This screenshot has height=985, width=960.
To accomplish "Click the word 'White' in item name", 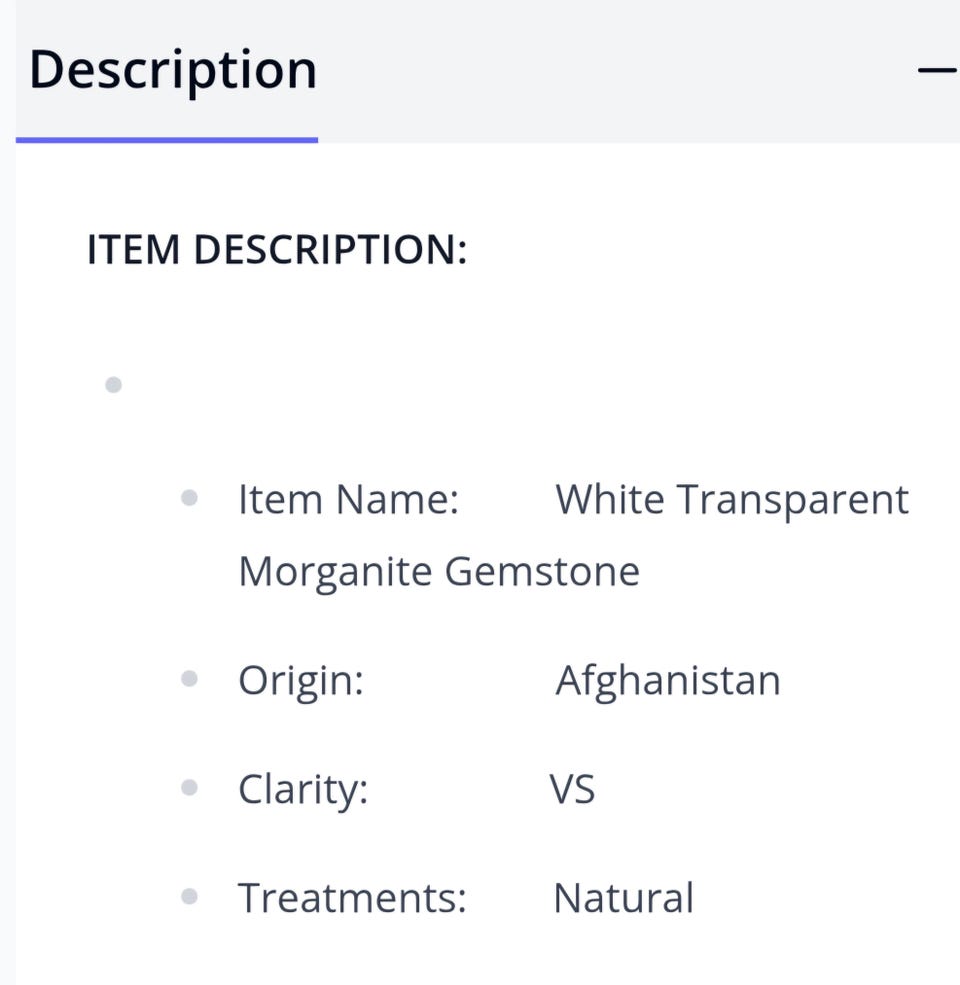I will (609, 499).
